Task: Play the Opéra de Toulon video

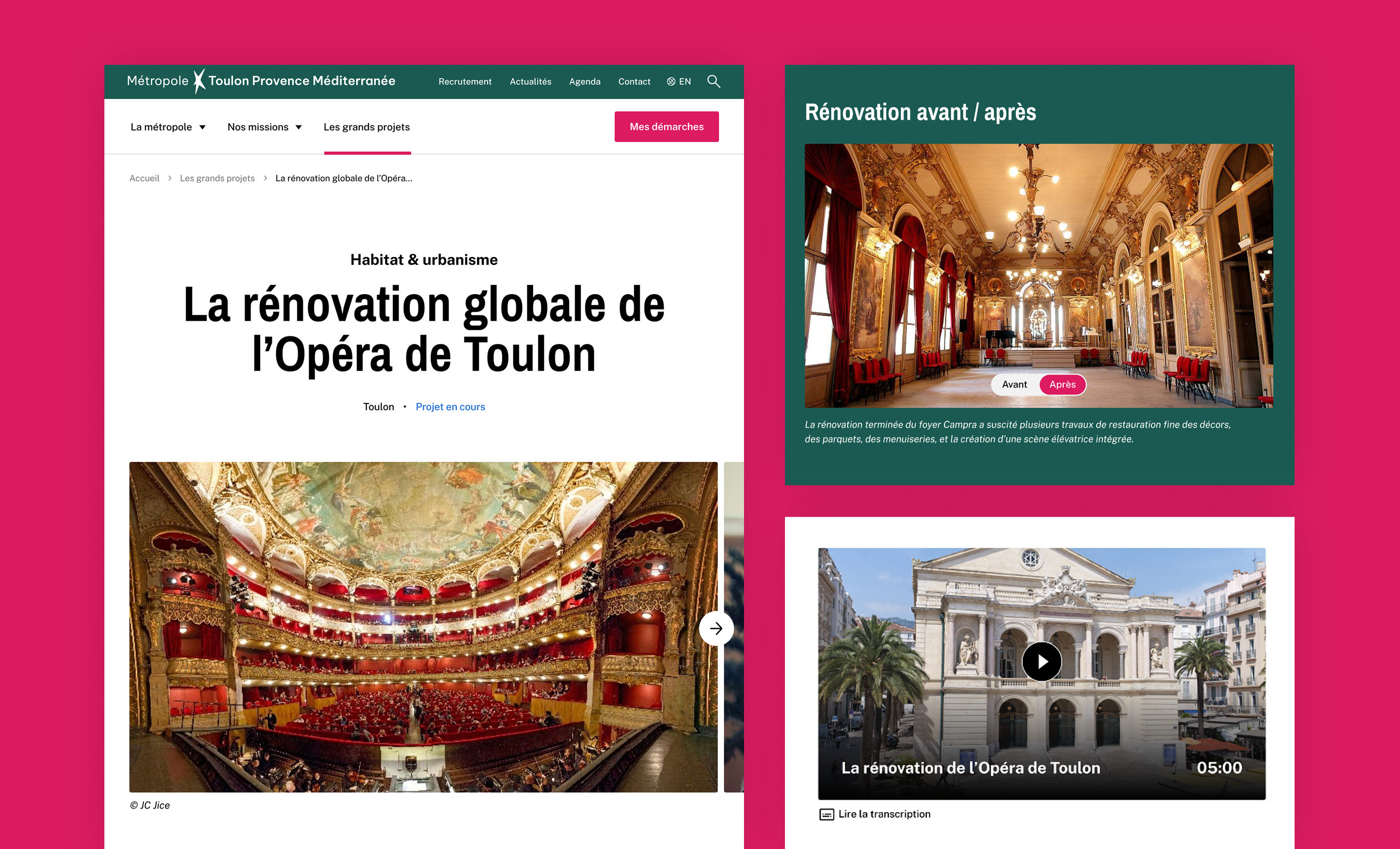Action: click(x=1041, y=661)
